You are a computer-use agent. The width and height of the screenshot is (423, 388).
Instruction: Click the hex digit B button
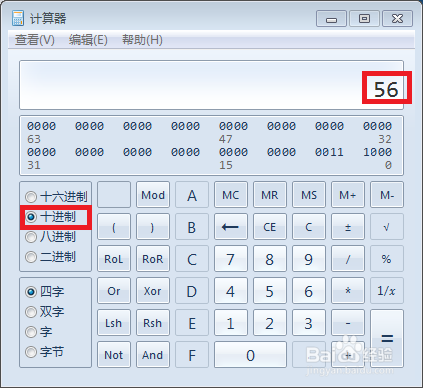pyautogui.click(x=192, y=227)
